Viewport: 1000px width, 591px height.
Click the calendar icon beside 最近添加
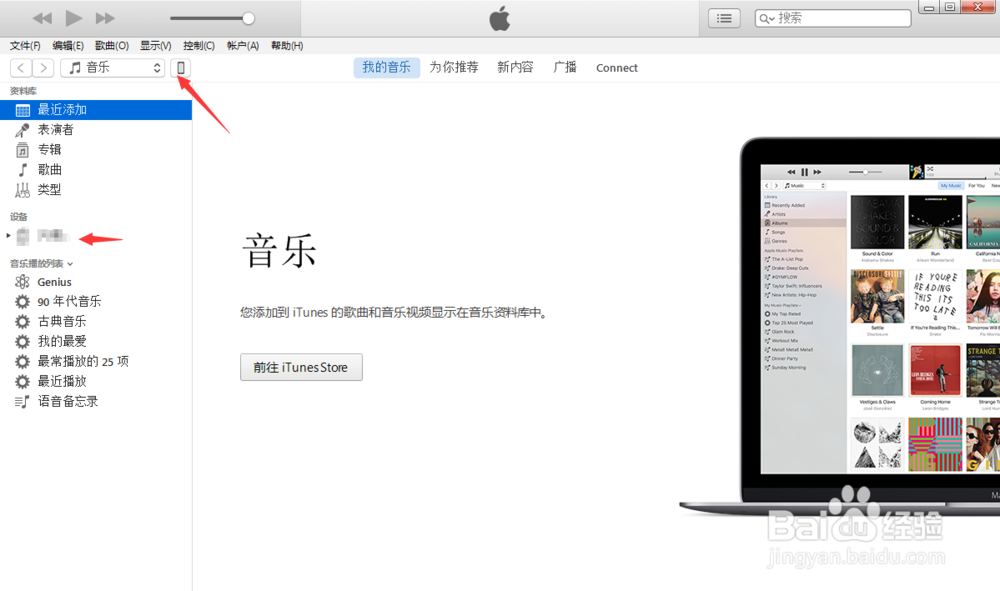[x=22, y=110]
